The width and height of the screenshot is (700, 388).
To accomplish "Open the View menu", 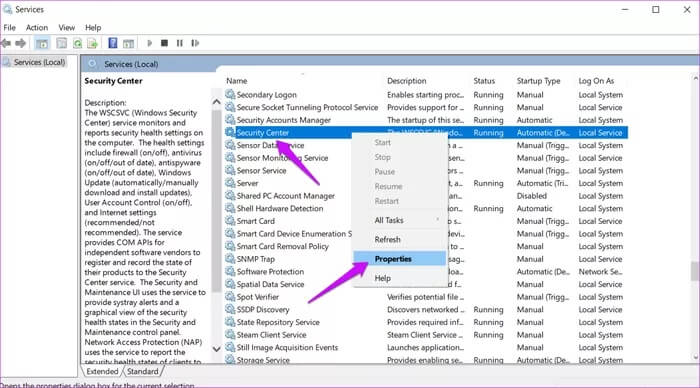I will [x=67, y=28].
